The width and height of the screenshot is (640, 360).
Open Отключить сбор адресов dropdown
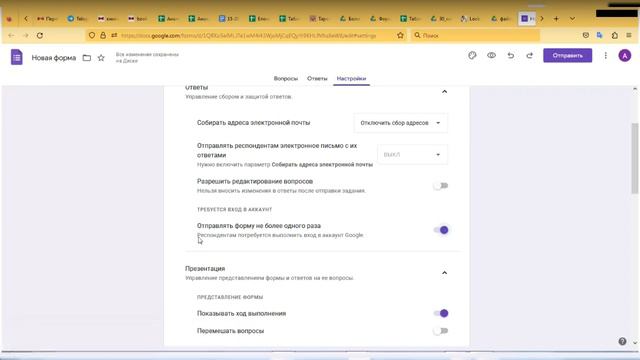coord(400,123)
